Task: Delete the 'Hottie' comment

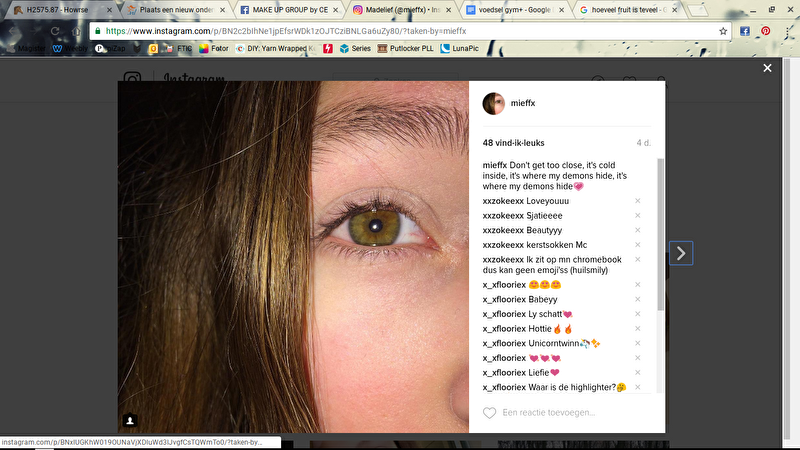Action: pyautogui.click(x=637, y=329)
